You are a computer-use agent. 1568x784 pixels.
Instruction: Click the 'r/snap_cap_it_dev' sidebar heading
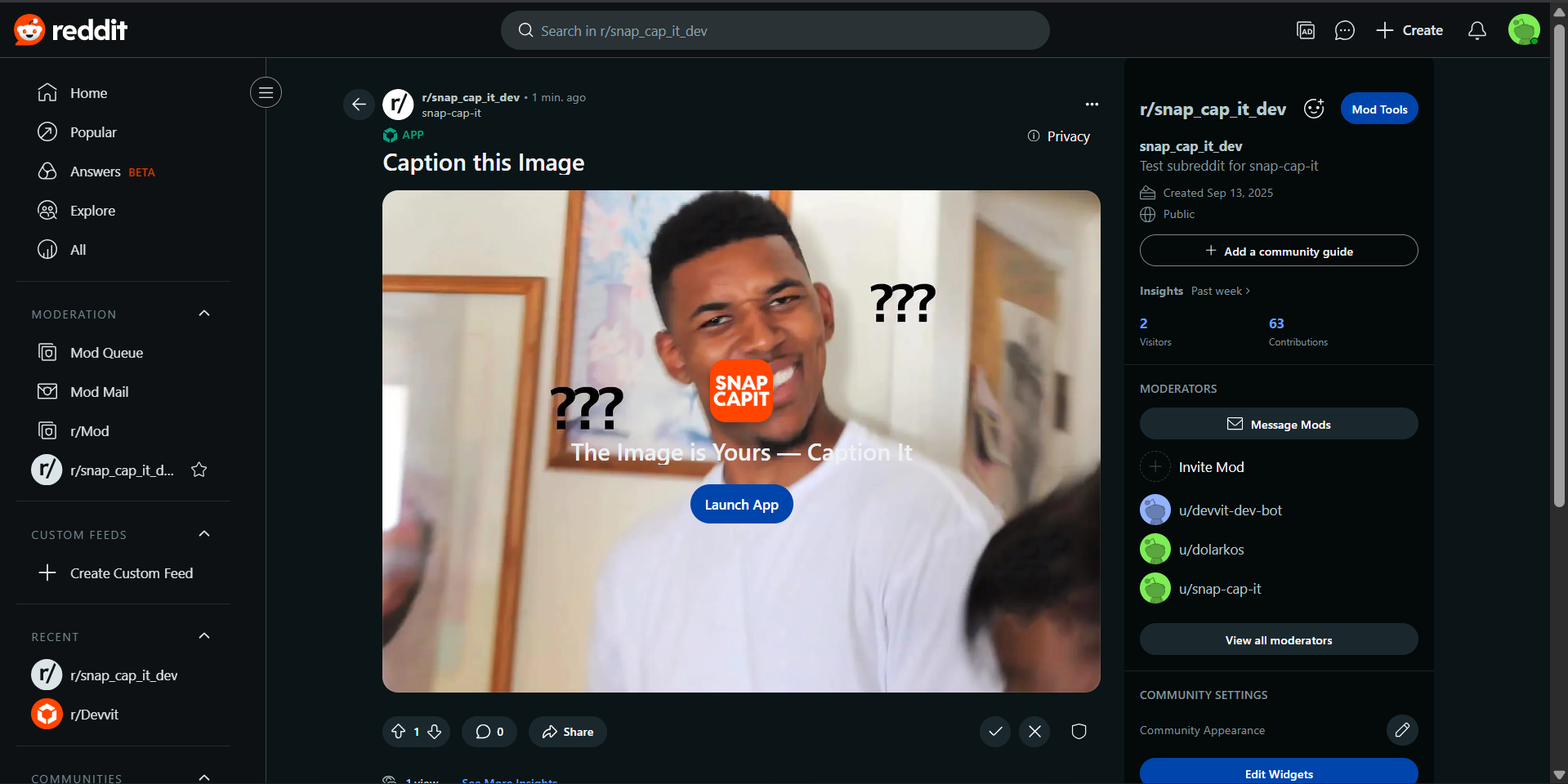tap(1213, 109)
